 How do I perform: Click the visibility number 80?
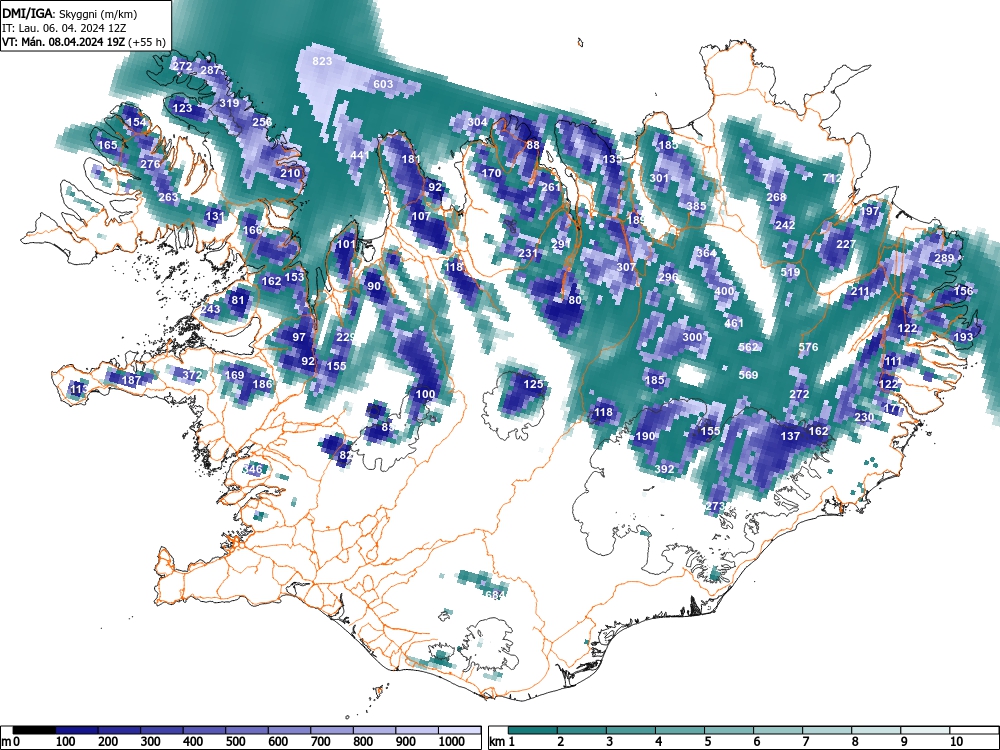pos(575,300)
